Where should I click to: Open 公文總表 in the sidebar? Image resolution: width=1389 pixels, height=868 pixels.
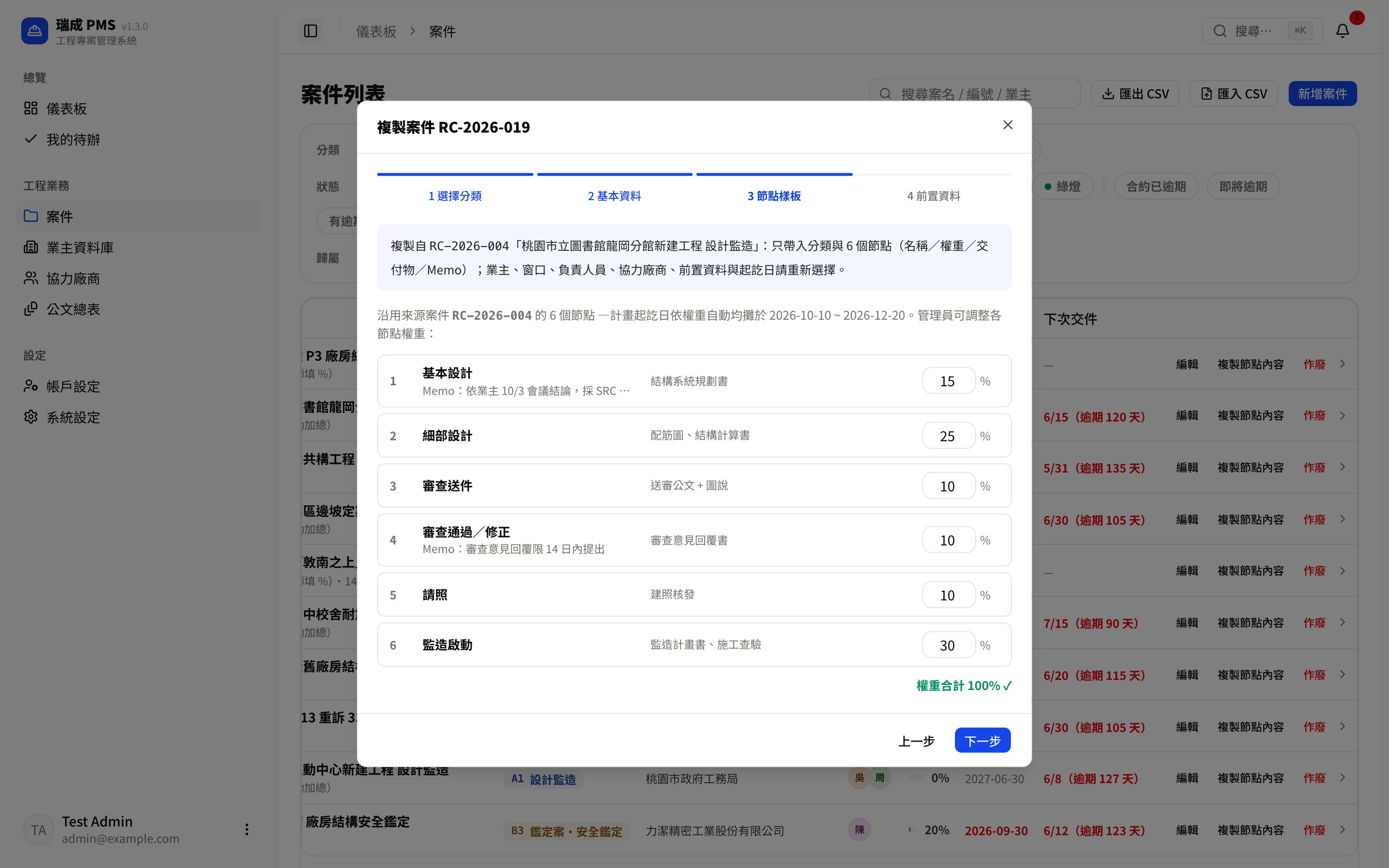point(139,310)
